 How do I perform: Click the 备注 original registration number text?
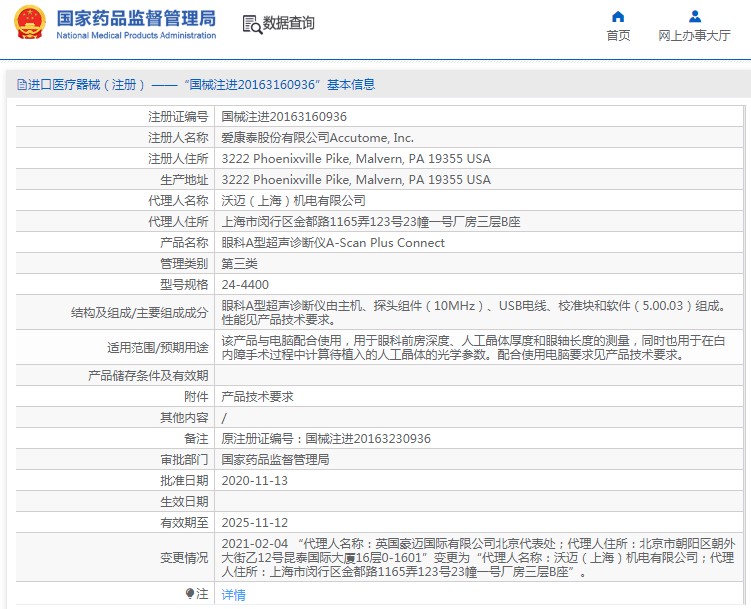tap(326, 439)
